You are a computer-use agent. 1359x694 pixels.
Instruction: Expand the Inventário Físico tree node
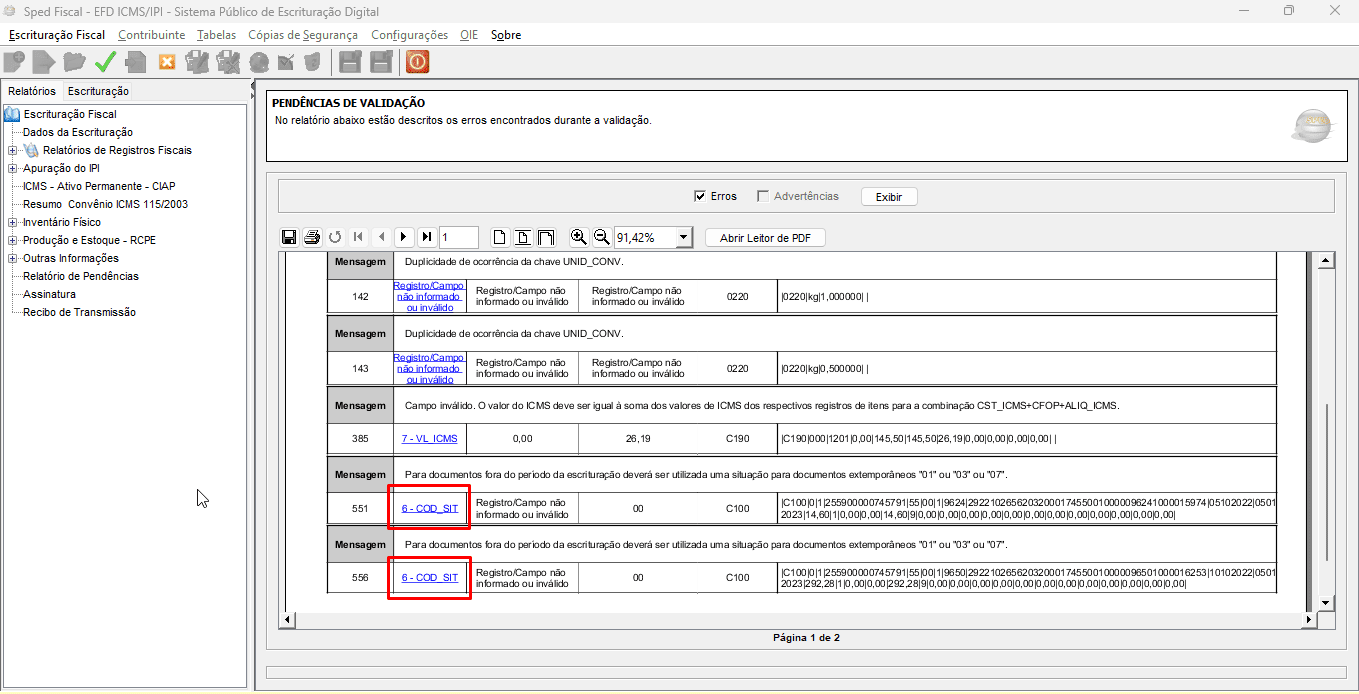coord(13,222)
